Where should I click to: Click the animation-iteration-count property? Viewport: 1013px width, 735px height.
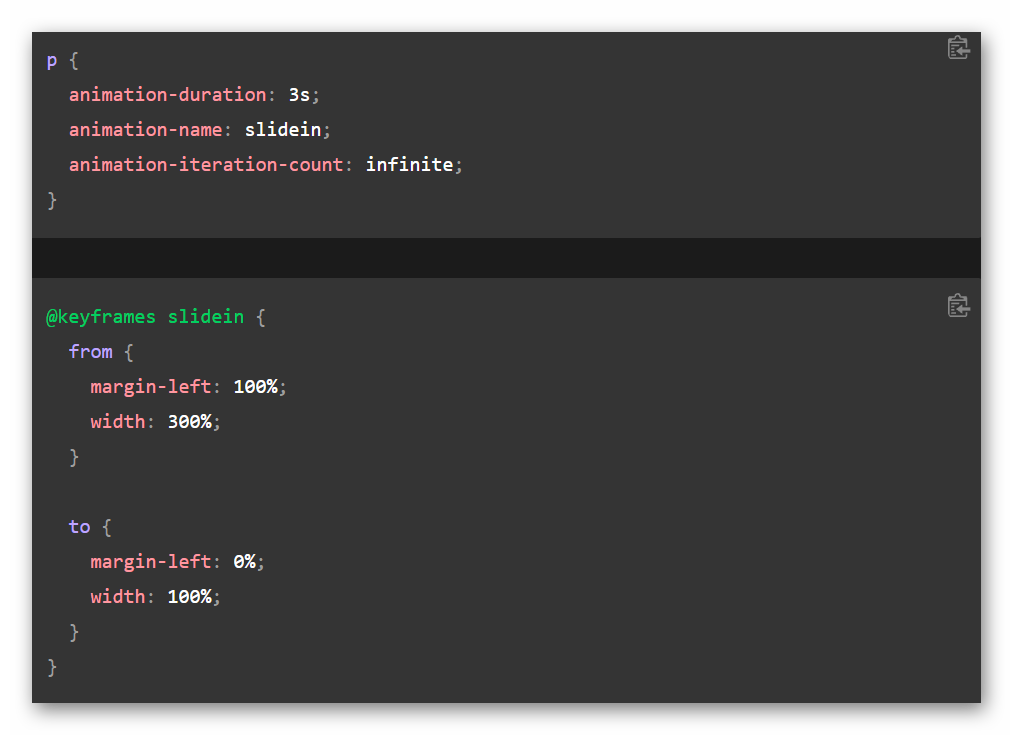pyautogui.click(x=206, y=165)
